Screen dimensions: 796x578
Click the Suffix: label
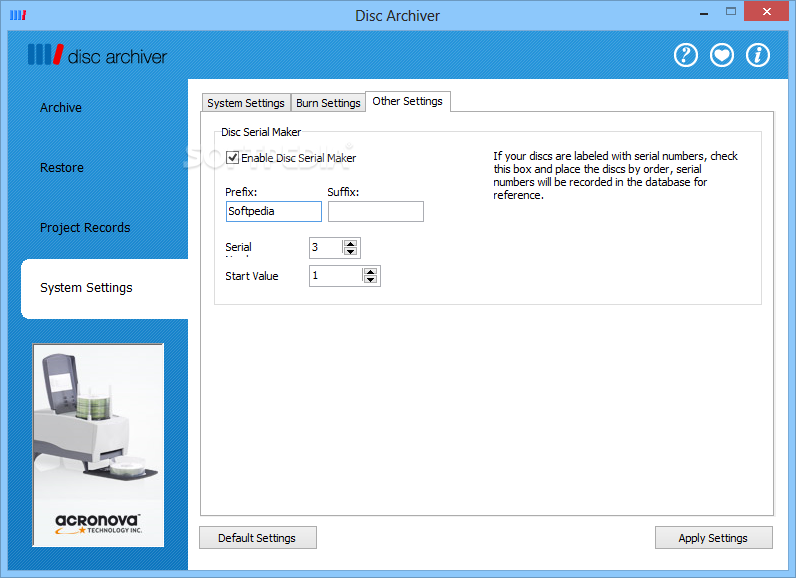pyautogui.click(x=343, y=192)
